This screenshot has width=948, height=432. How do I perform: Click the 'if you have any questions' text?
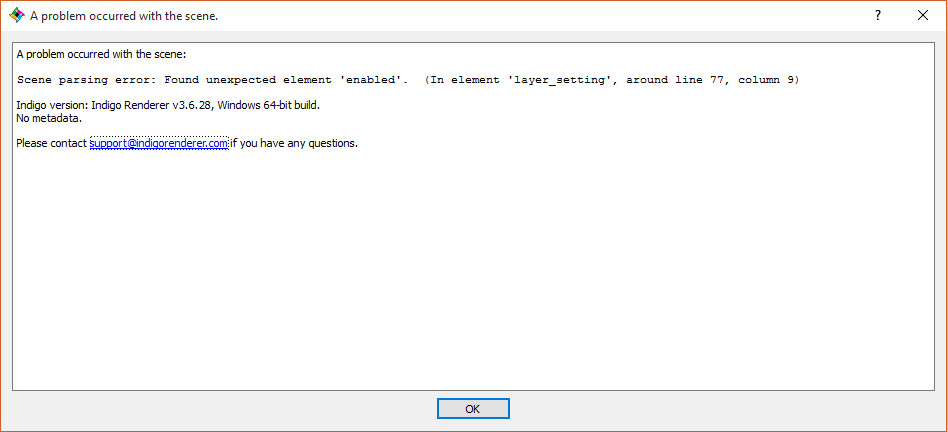point(294,143)
